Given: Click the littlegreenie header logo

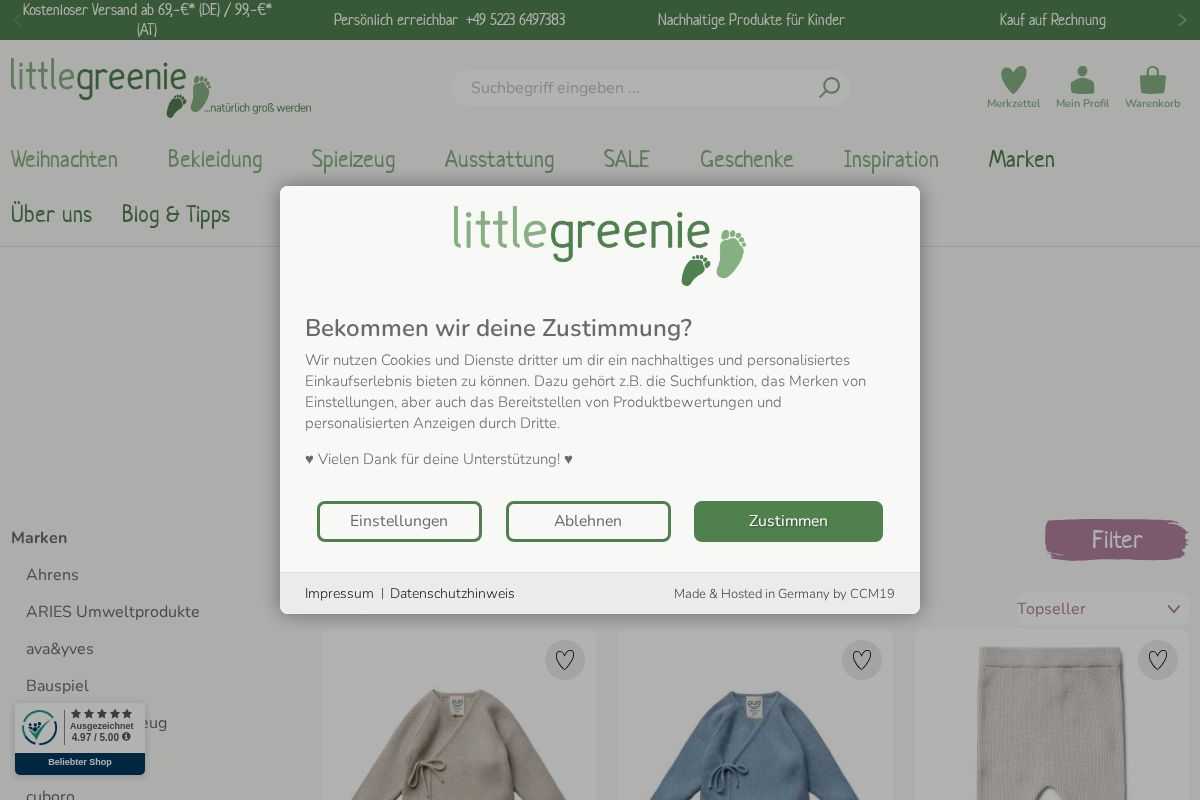Looking at the screenshot, I should click(160, 88).
